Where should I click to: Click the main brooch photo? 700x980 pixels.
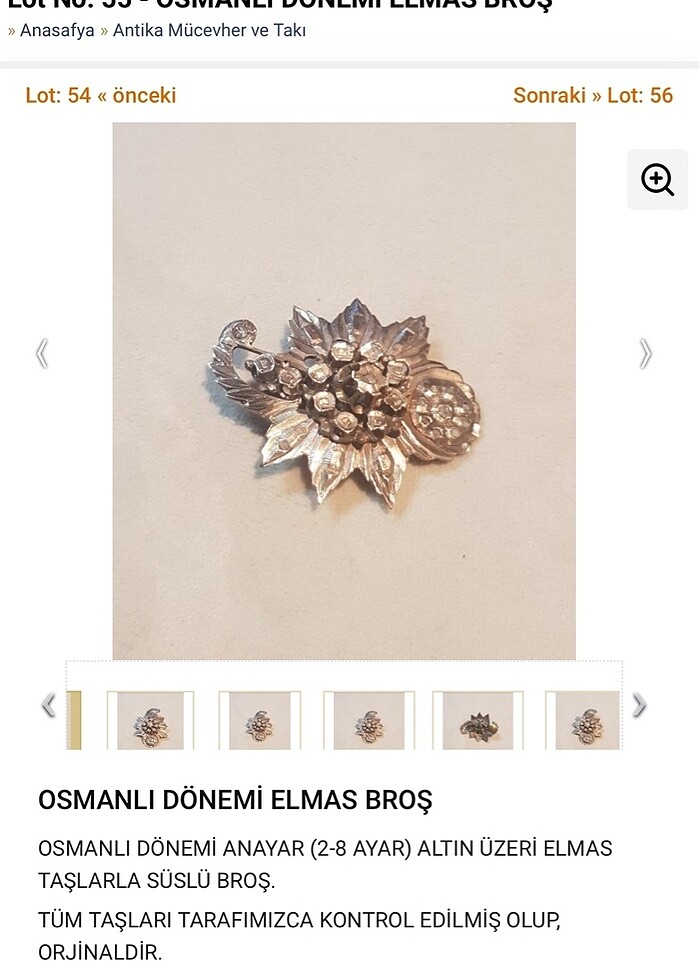[344, 391]
